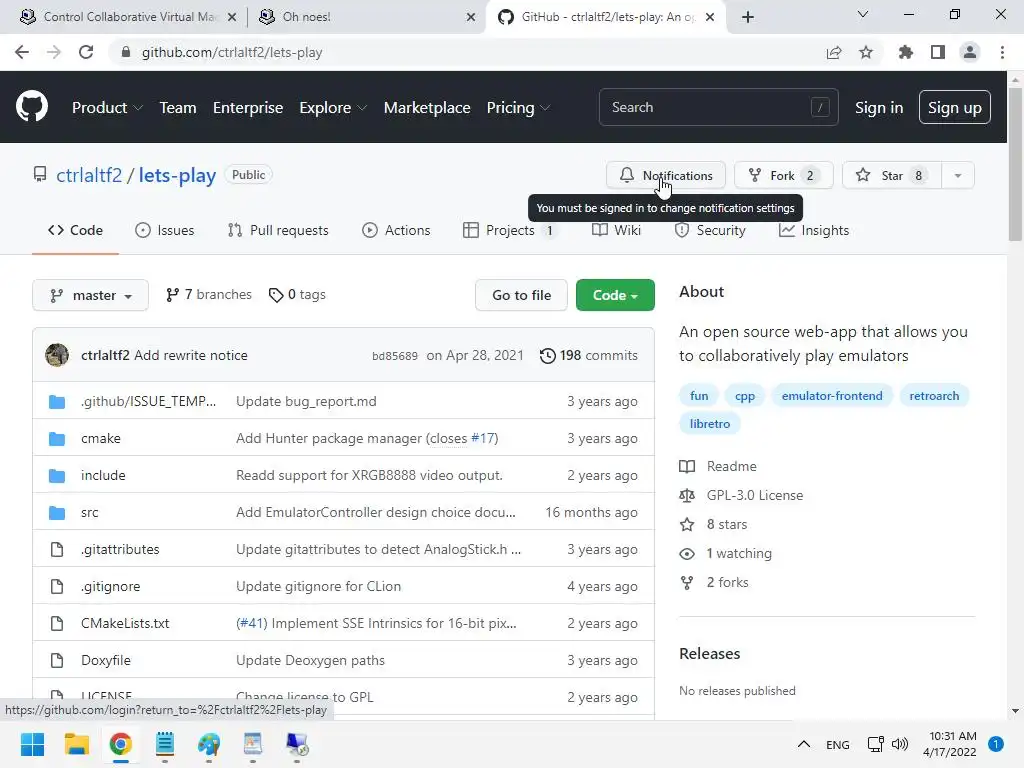The height and width of the screenshot is (768, 1024).
Task: Open Windows Start menu
Action: [x=32, y=744]
